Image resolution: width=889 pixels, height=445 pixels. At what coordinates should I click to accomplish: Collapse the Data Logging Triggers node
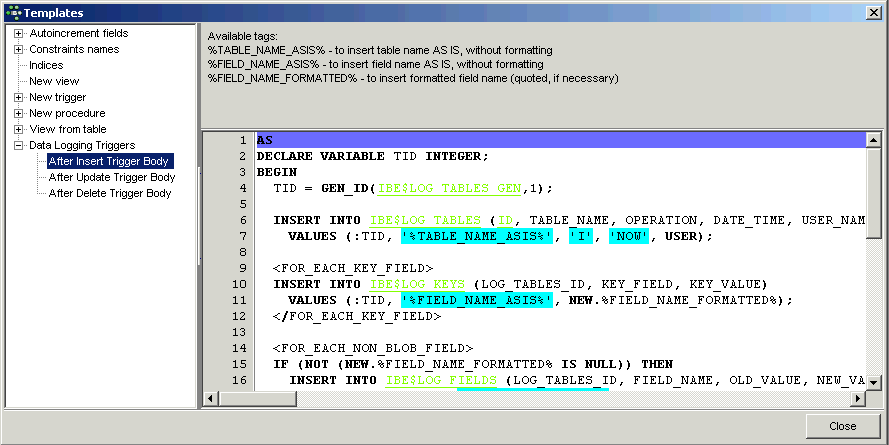click(x=19, y=145)
